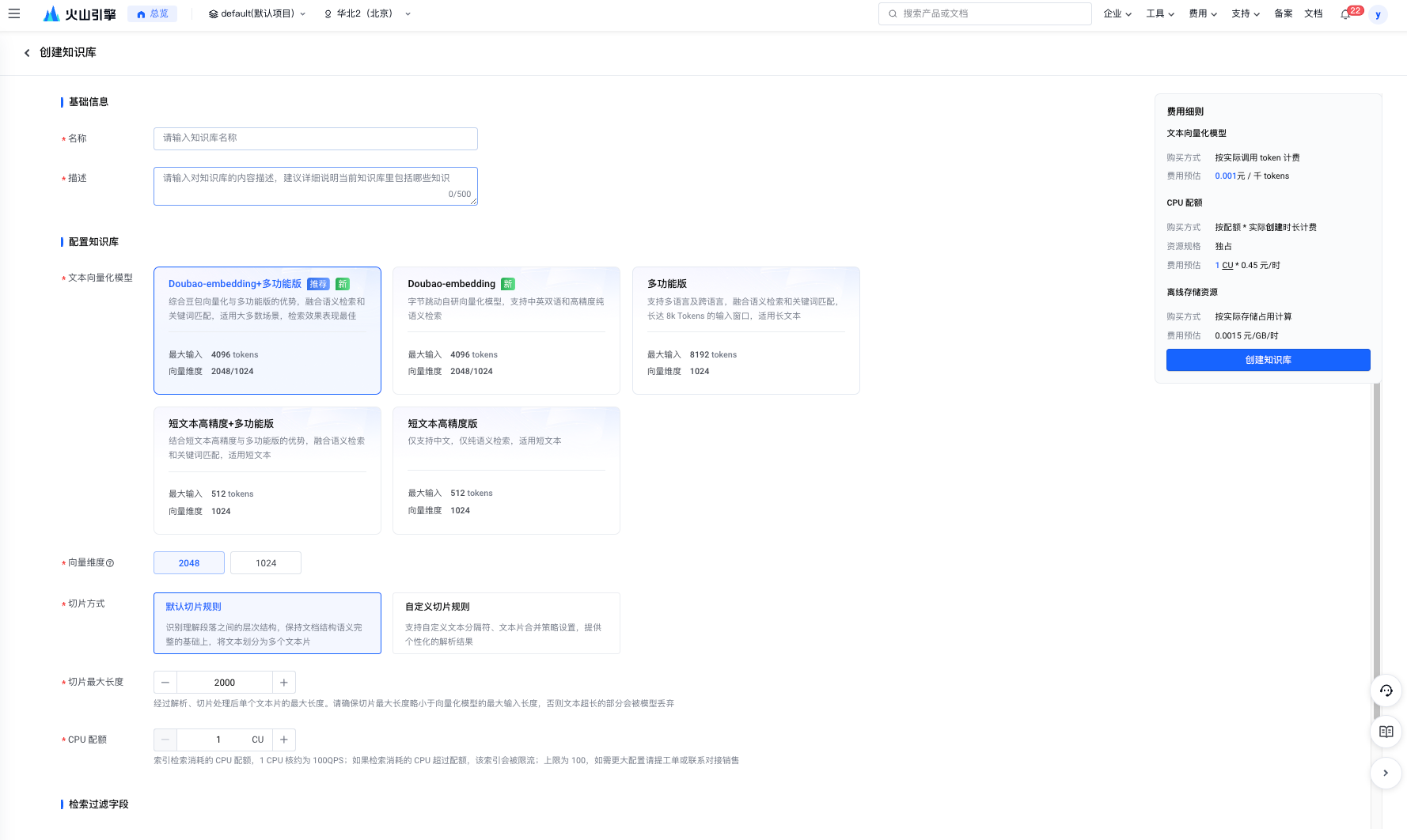Select the 短文本高精度版 model card
Screen dimensions: 1407x840
click(x=506, y=471)
